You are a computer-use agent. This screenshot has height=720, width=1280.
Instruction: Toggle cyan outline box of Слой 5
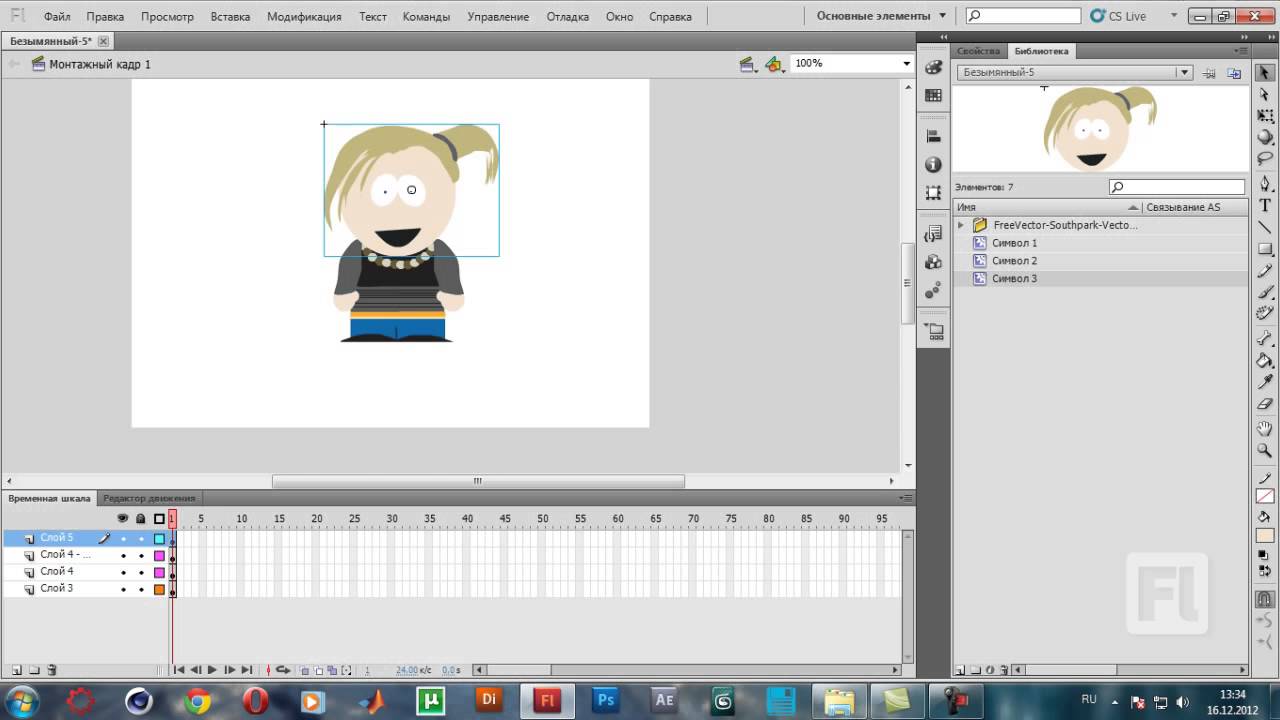[159, 539]
